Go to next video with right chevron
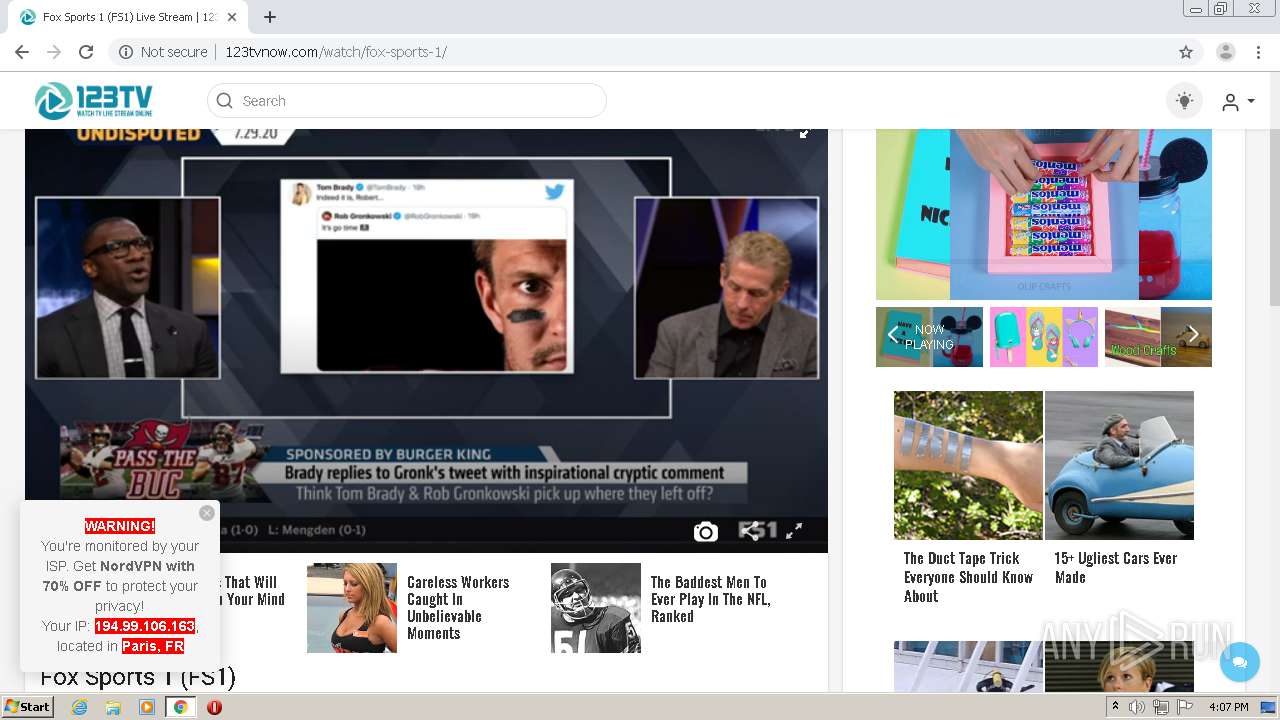This screenshot has width=1280, height=720. click(x=1193, y=335)
